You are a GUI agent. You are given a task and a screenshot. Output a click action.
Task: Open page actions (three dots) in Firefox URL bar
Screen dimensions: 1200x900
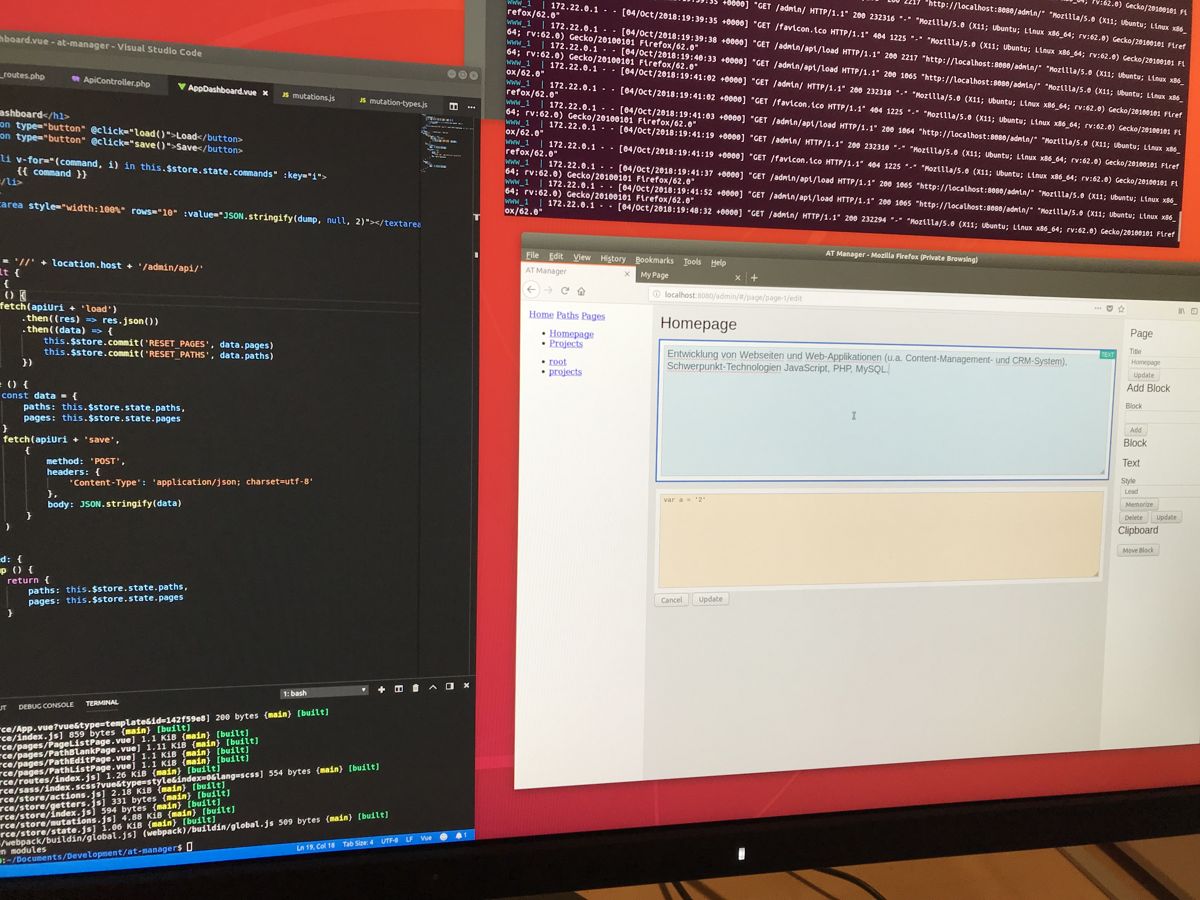(1097, 308)
